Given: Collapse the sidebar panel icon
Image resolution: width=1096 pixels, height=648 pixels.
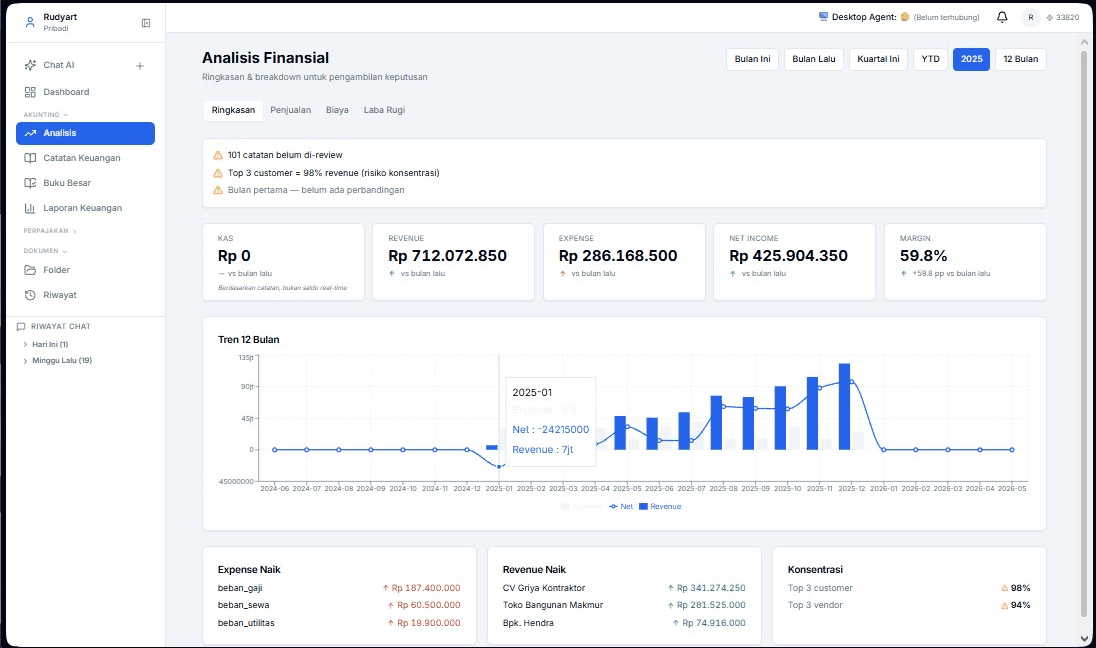Looking at the screenshot, I should [x=145, y=23].
